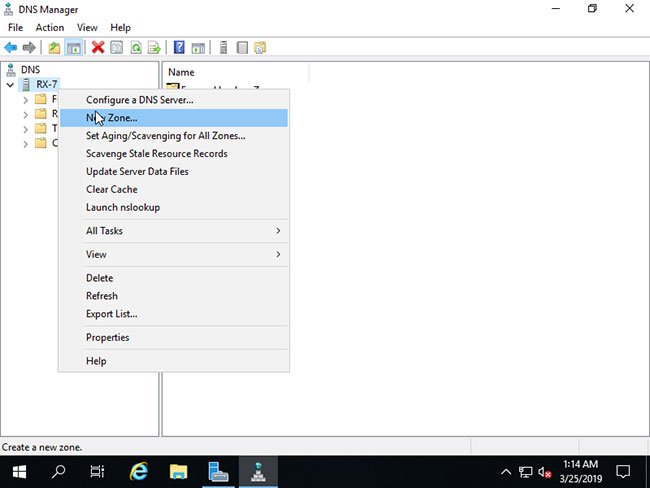This screenshot has height=488, width=650.
Task: Open the View menu in menu bar
Action: [x=87, y=28]
